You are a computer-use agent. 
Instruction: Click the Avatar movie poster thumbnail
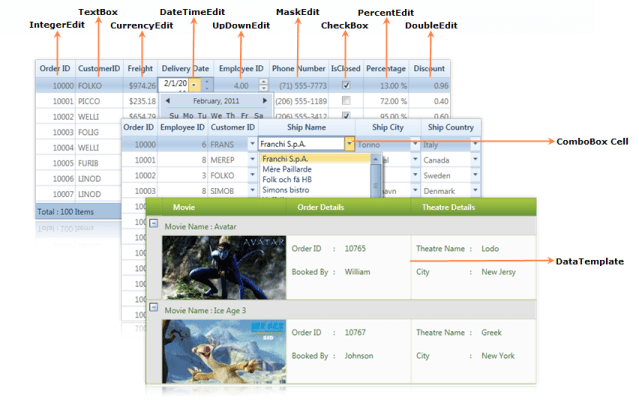click(x=224, y=267)
